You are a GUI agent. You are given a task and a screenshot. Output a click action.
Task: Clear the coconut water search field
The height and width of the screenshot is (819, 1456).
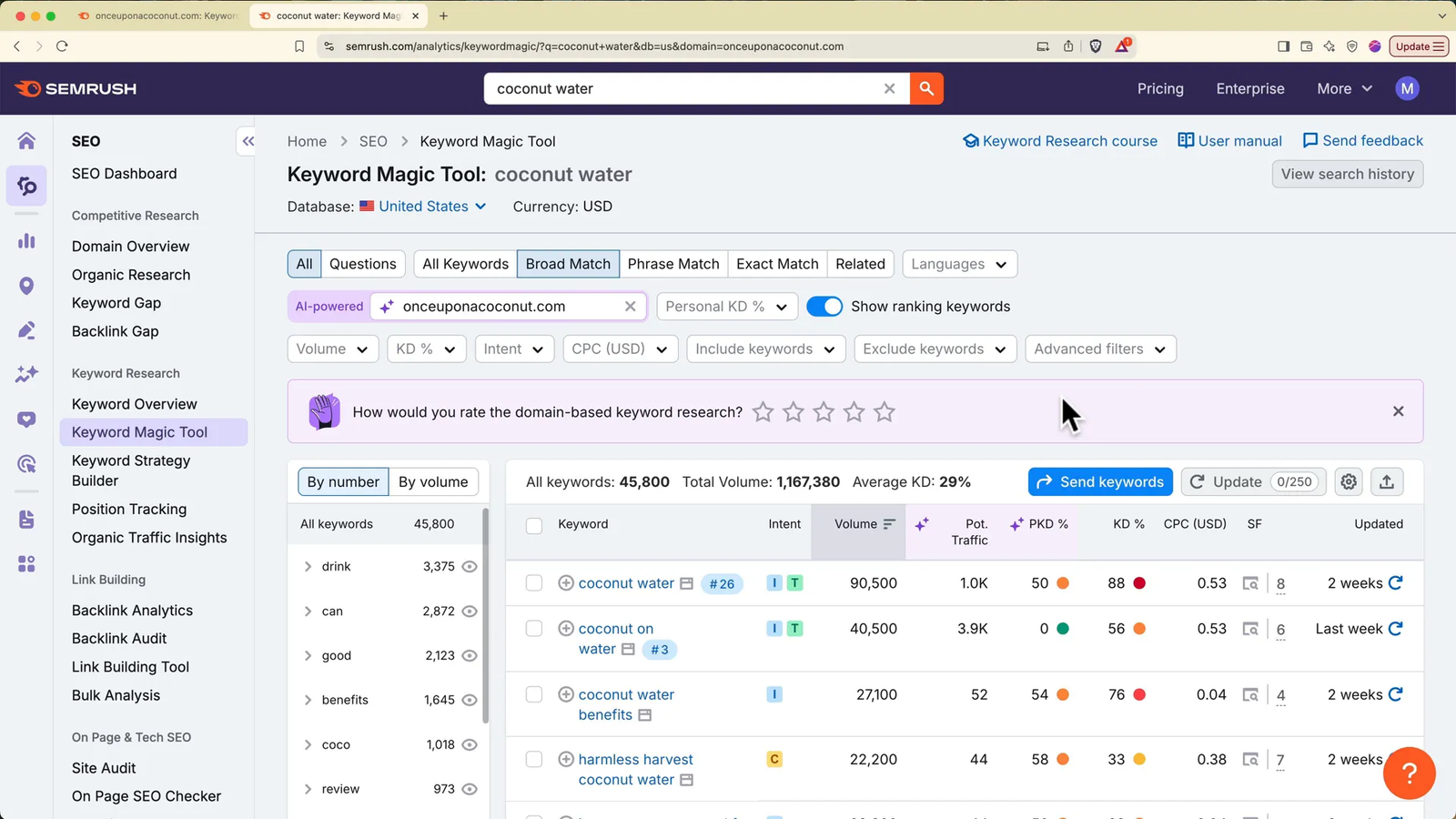(x=889, y=88)
